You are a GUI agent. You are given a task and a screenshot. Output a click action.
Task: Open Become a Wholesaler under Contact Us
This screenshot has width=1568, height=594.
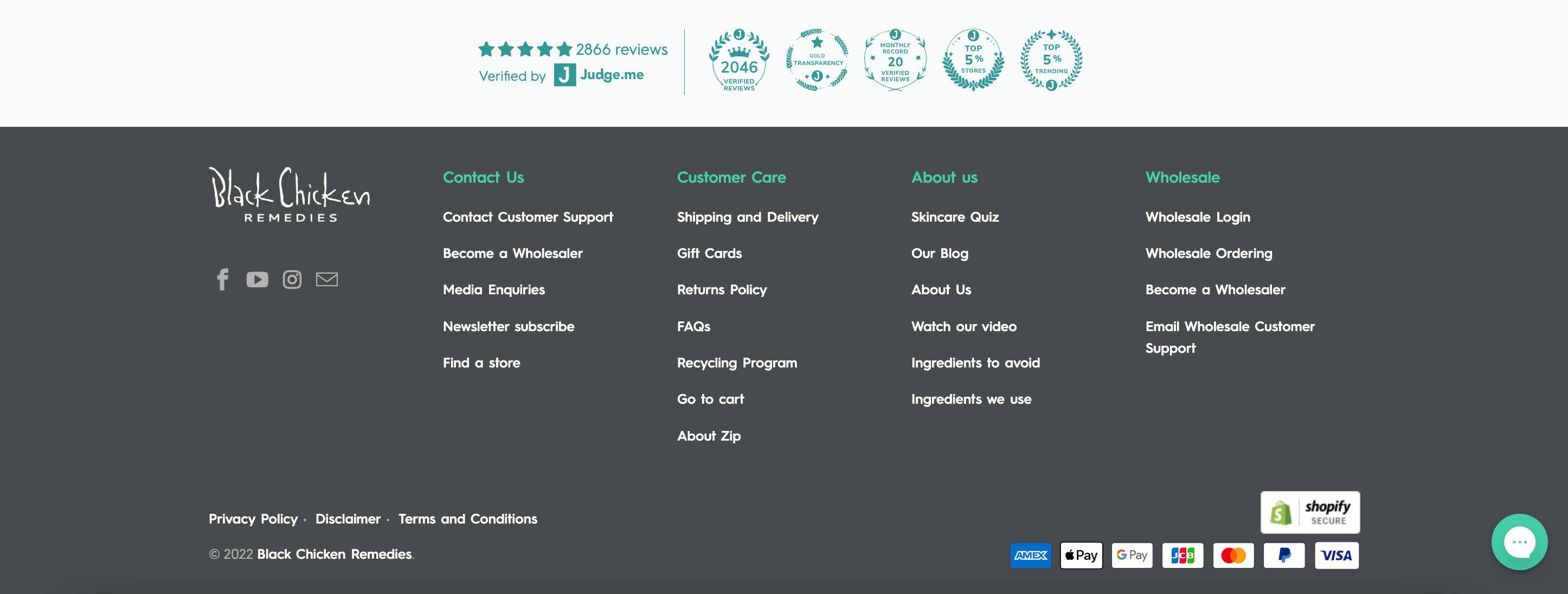click(x=512, y=253)
